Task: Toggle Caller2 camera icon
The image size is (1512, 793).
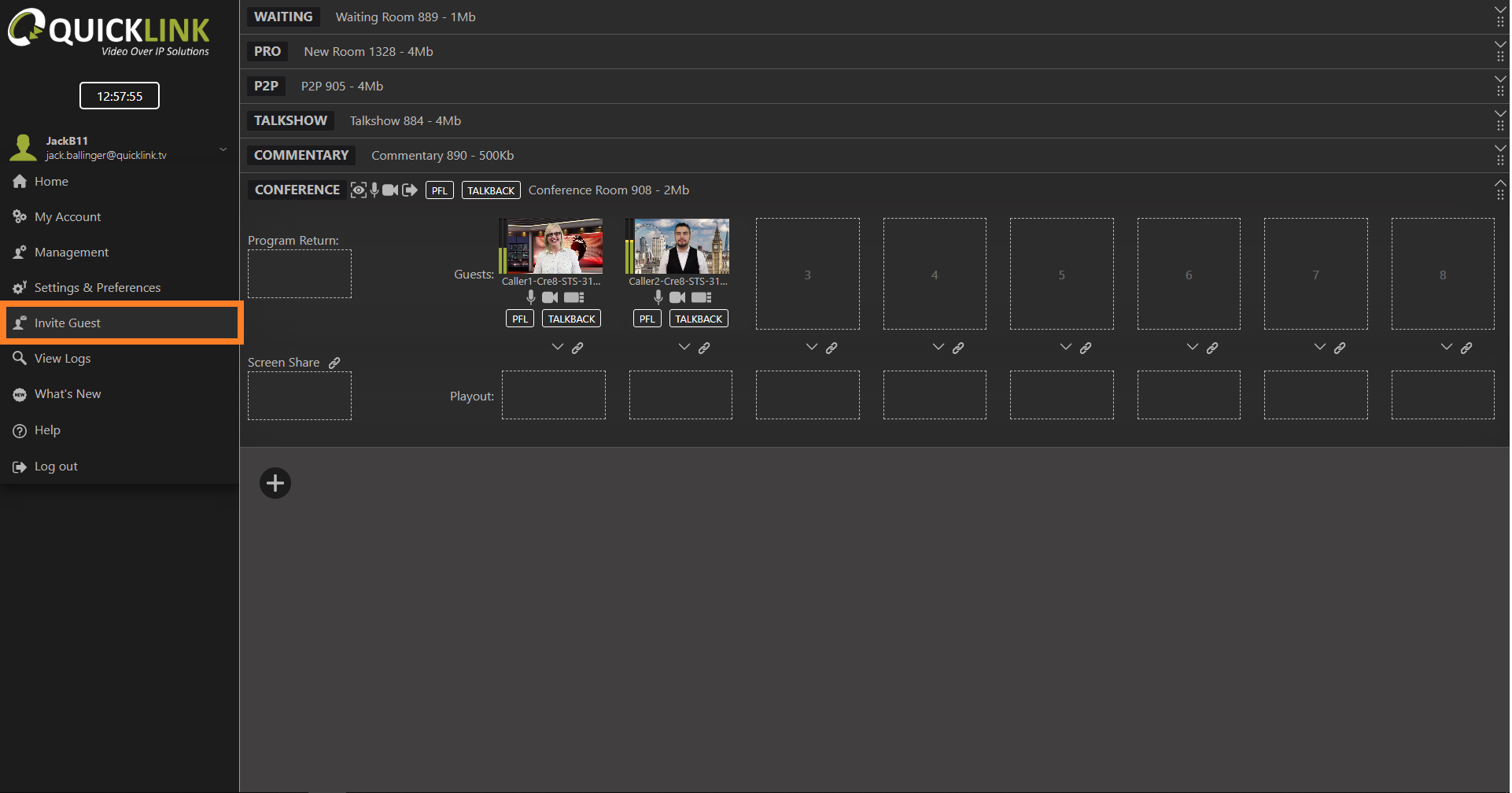Action: (677, 297)
